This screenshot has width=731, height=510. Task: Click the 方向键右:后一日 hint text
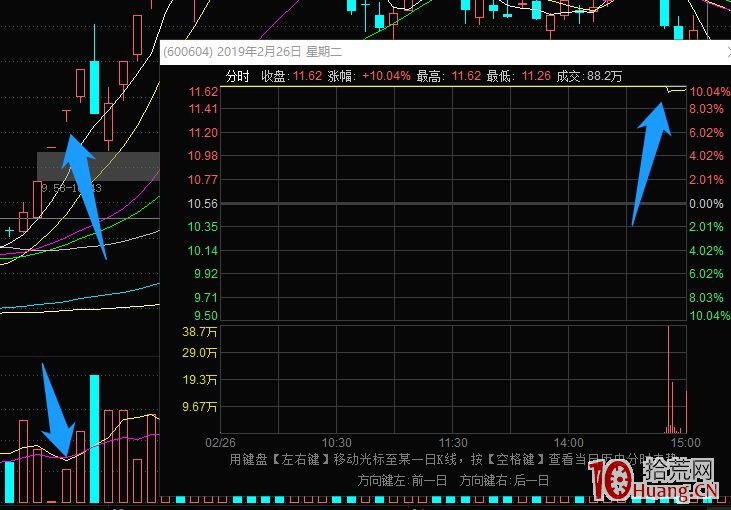[504, 480]
